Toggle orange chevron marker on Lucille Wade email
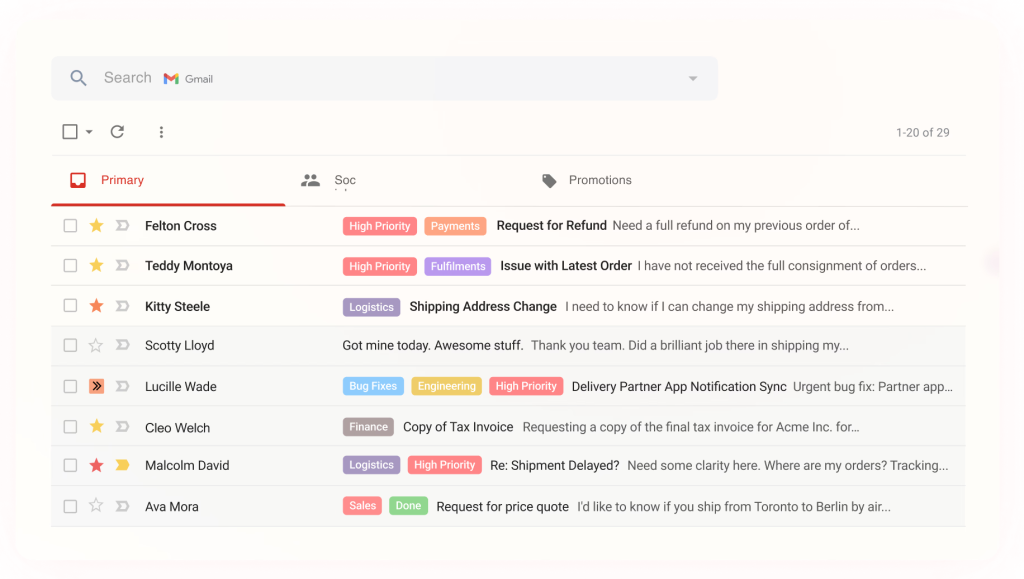This screenshot has width=1024, height=579. click(97, 386)
